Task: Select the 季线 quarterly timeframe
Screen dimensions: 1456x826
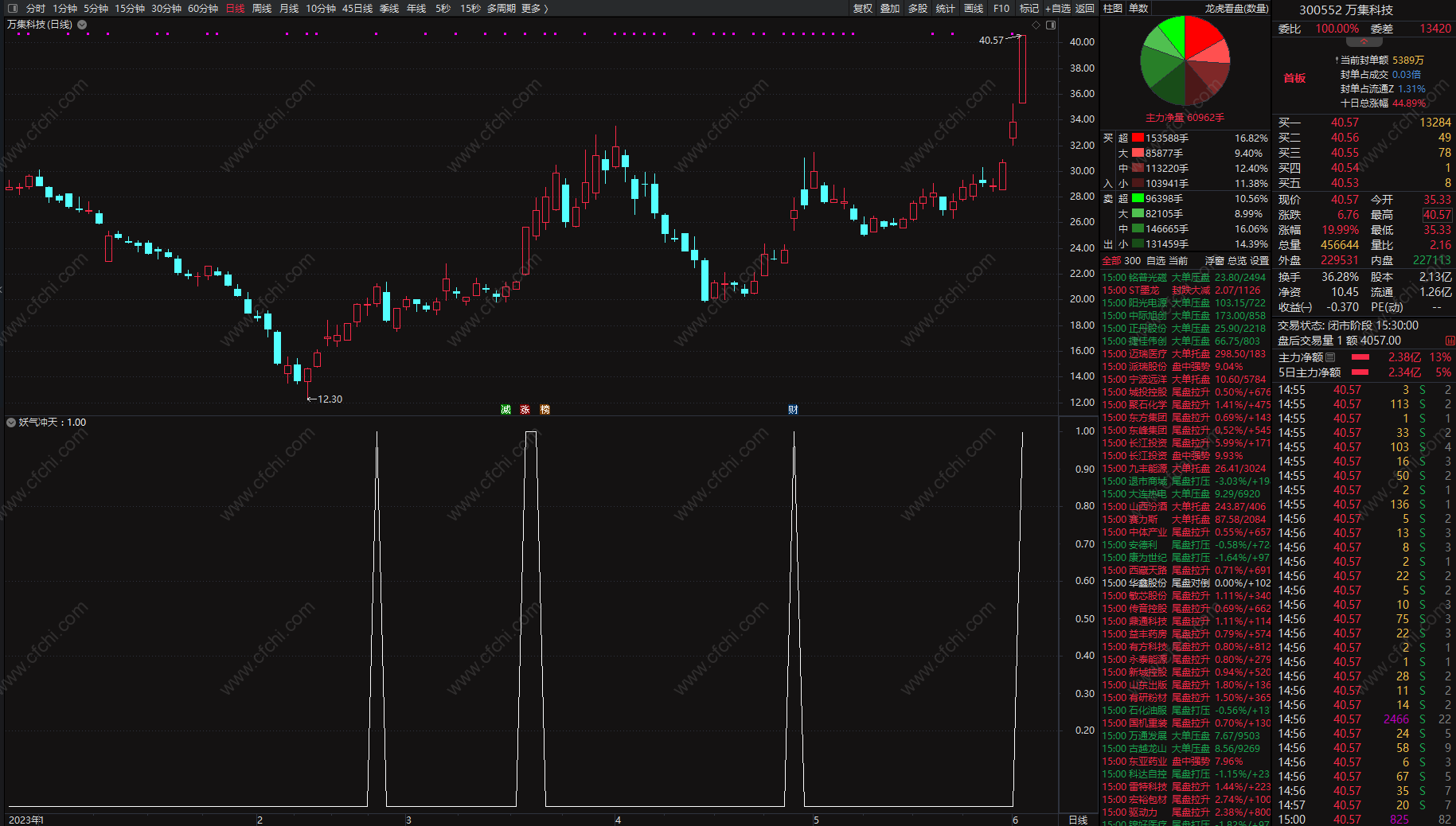Action: pyautogui.click(x=389, y=8)
